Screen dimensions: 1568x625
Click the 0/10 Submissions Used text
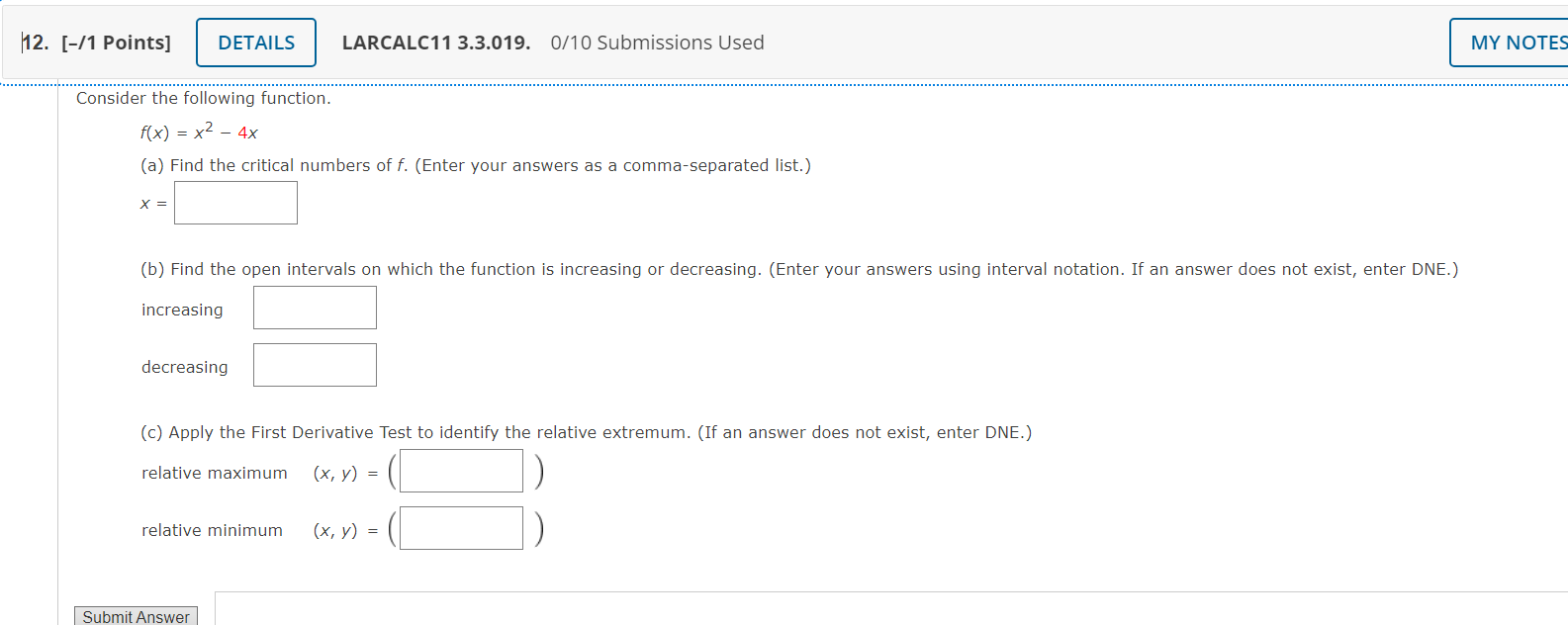pos(656,43)
